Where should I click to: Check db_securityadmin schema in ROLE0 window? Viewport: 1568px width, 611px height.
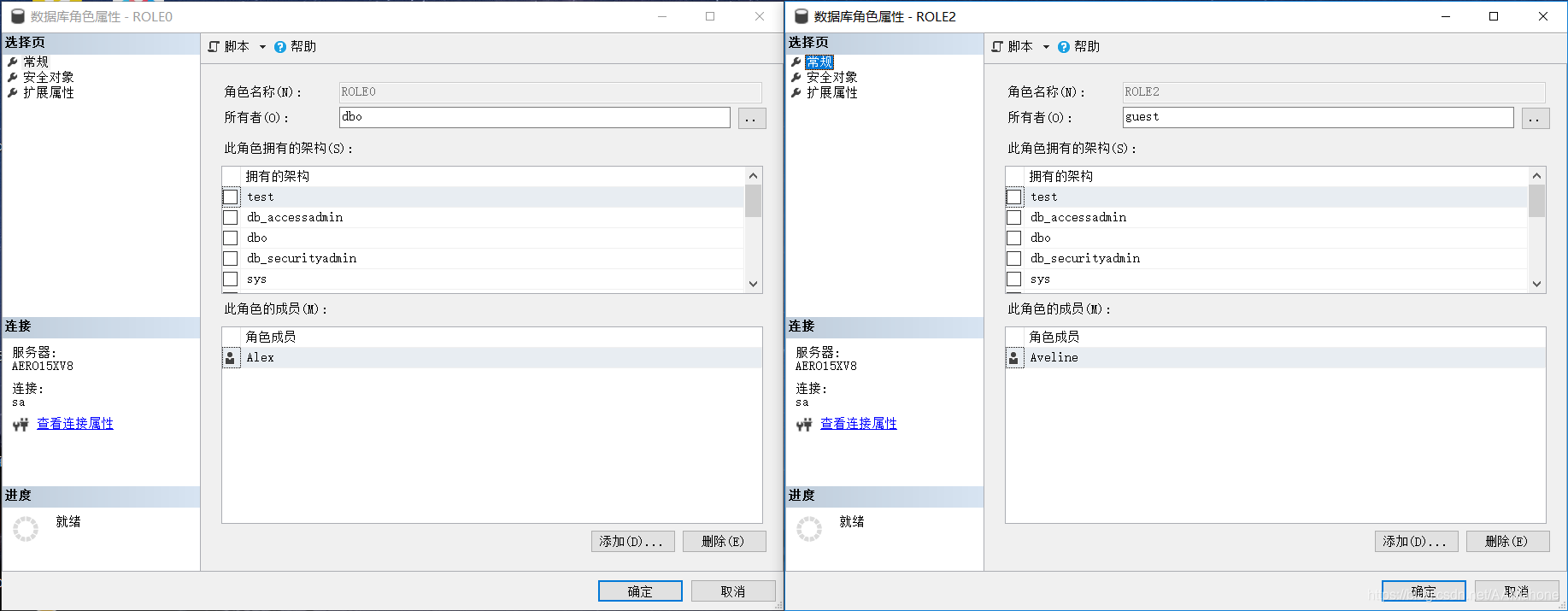[x=231, y=259]
